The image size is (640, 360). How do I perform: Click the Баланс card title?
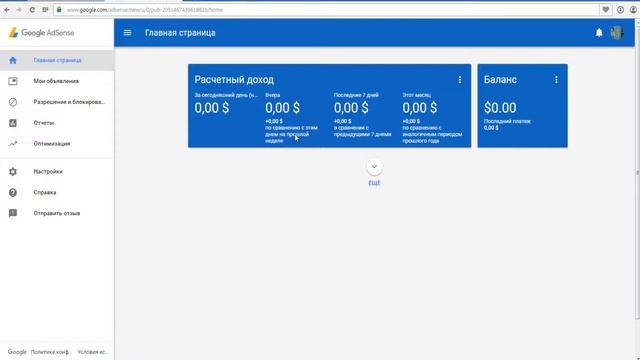(x=500, y=80)
